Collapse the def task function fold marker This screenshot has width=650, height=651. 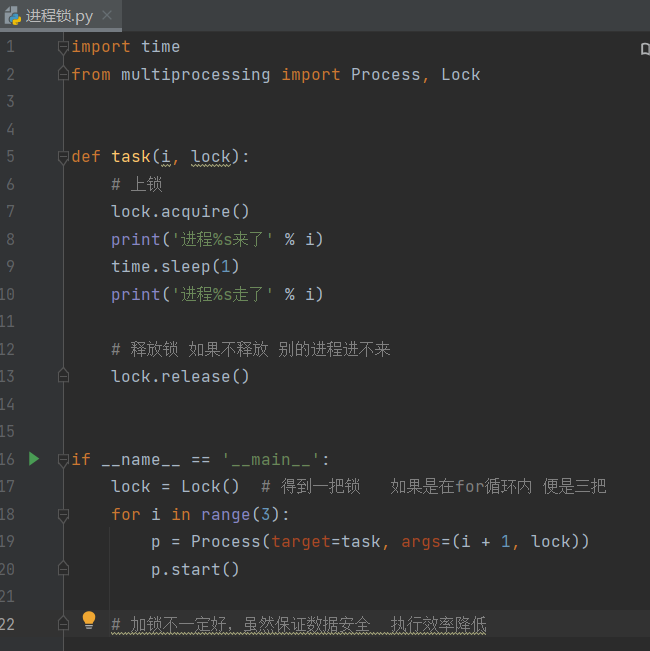click(x=63, y=157)
